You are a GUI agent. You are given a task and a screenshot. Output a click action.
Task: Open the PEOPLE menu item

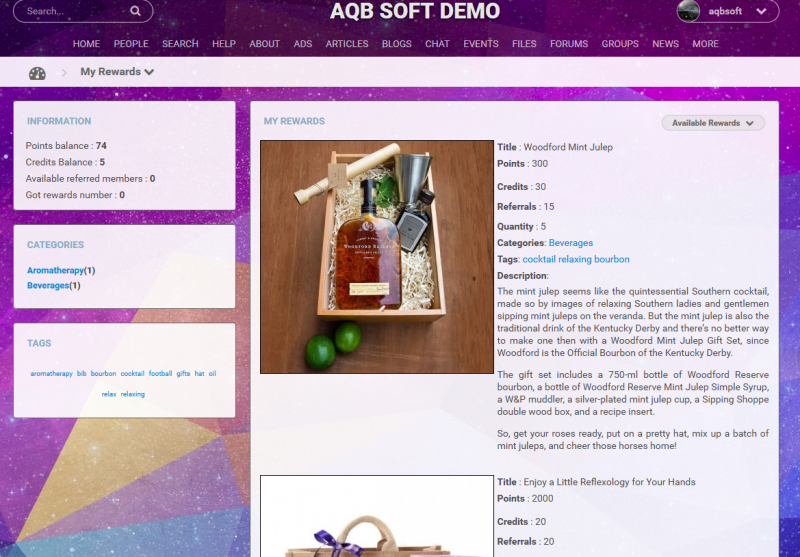tap(131, 44)
